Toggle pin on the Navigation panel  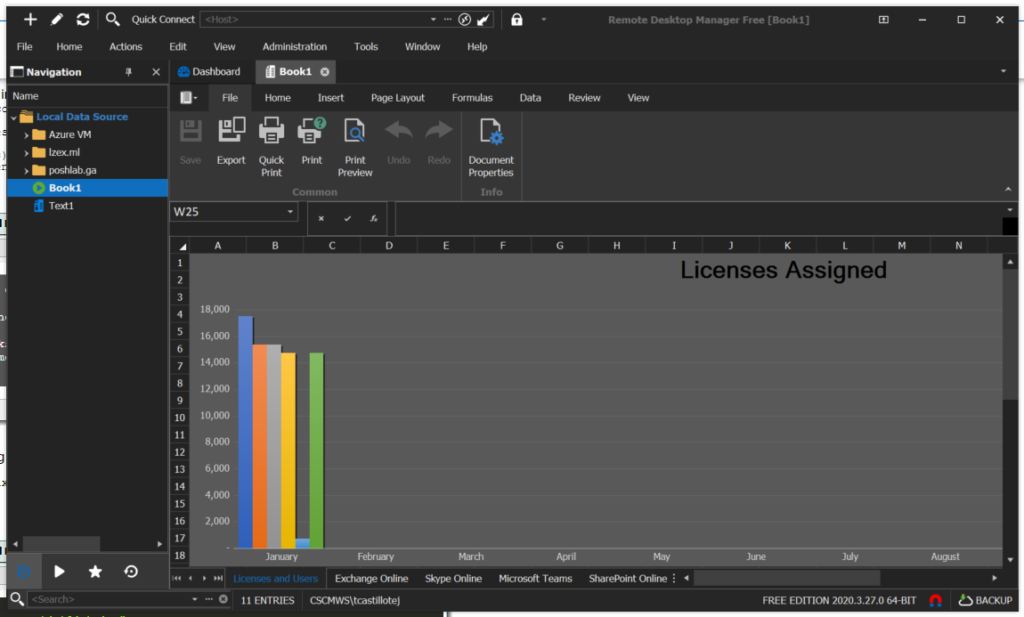(128, 72)
